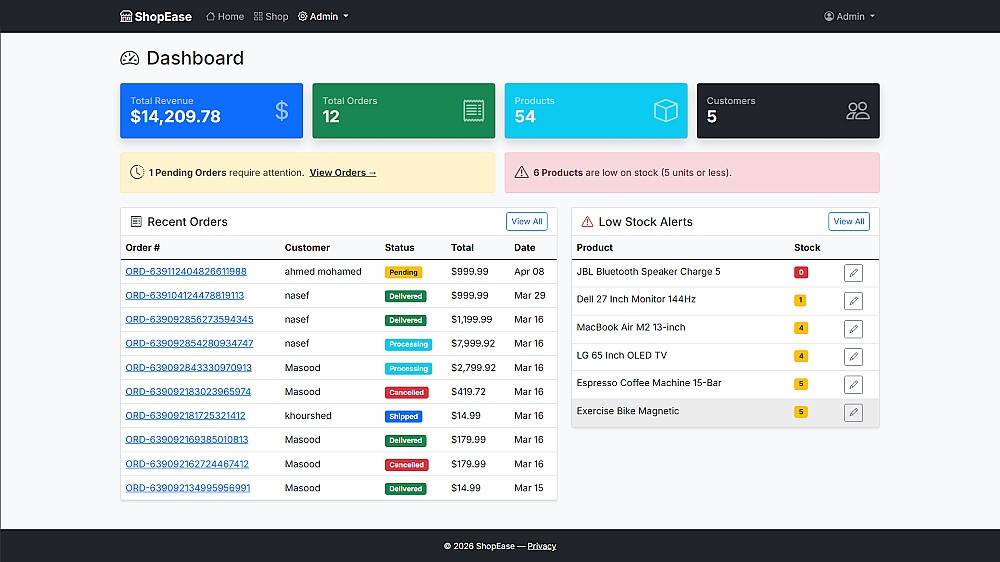Open order ORD-639092856273594345

click(189, 320)
